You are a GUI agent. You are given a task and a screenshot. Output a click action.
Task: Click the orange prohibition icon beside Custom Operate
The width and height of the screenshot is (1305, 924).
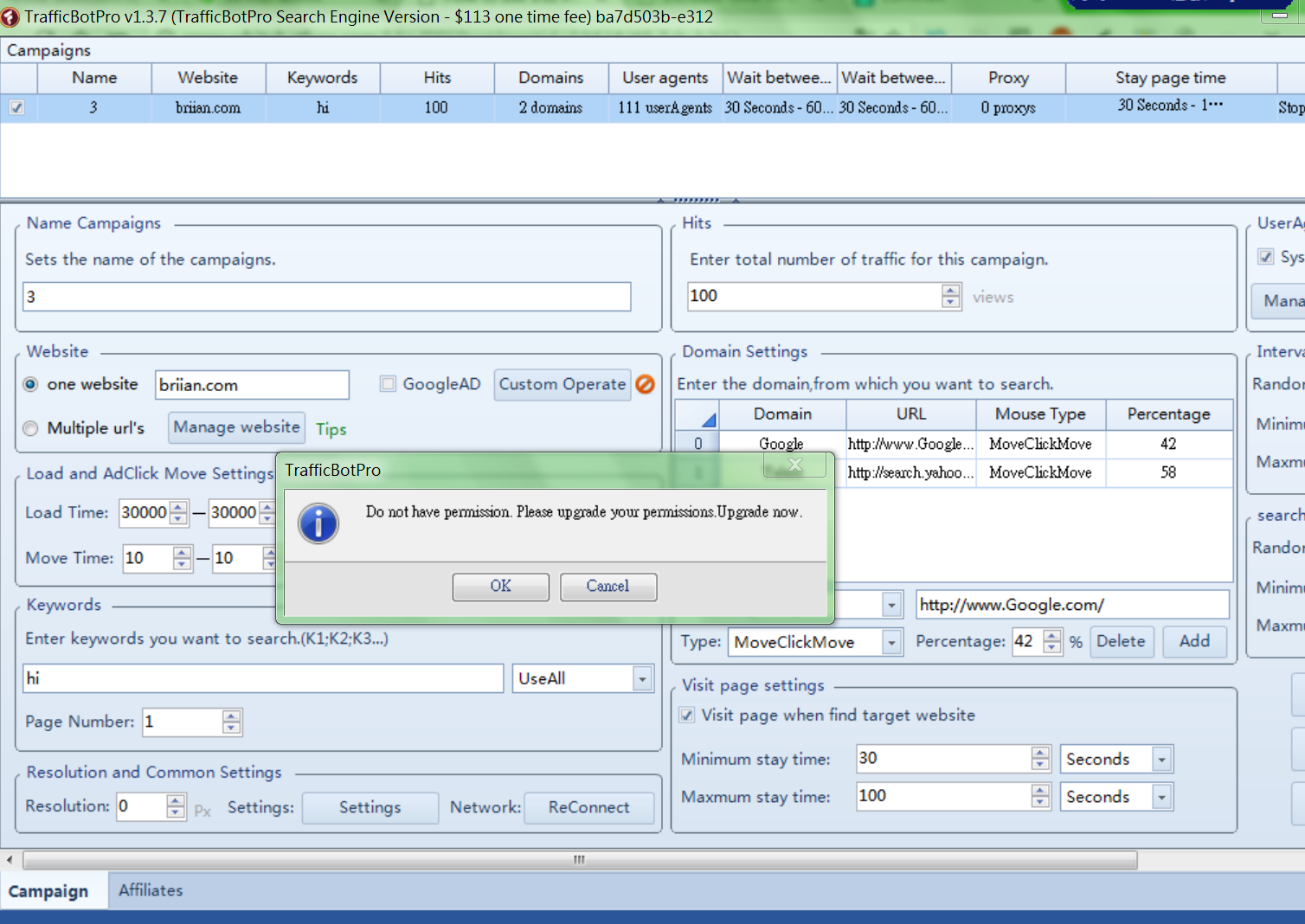tap(645, 384)
